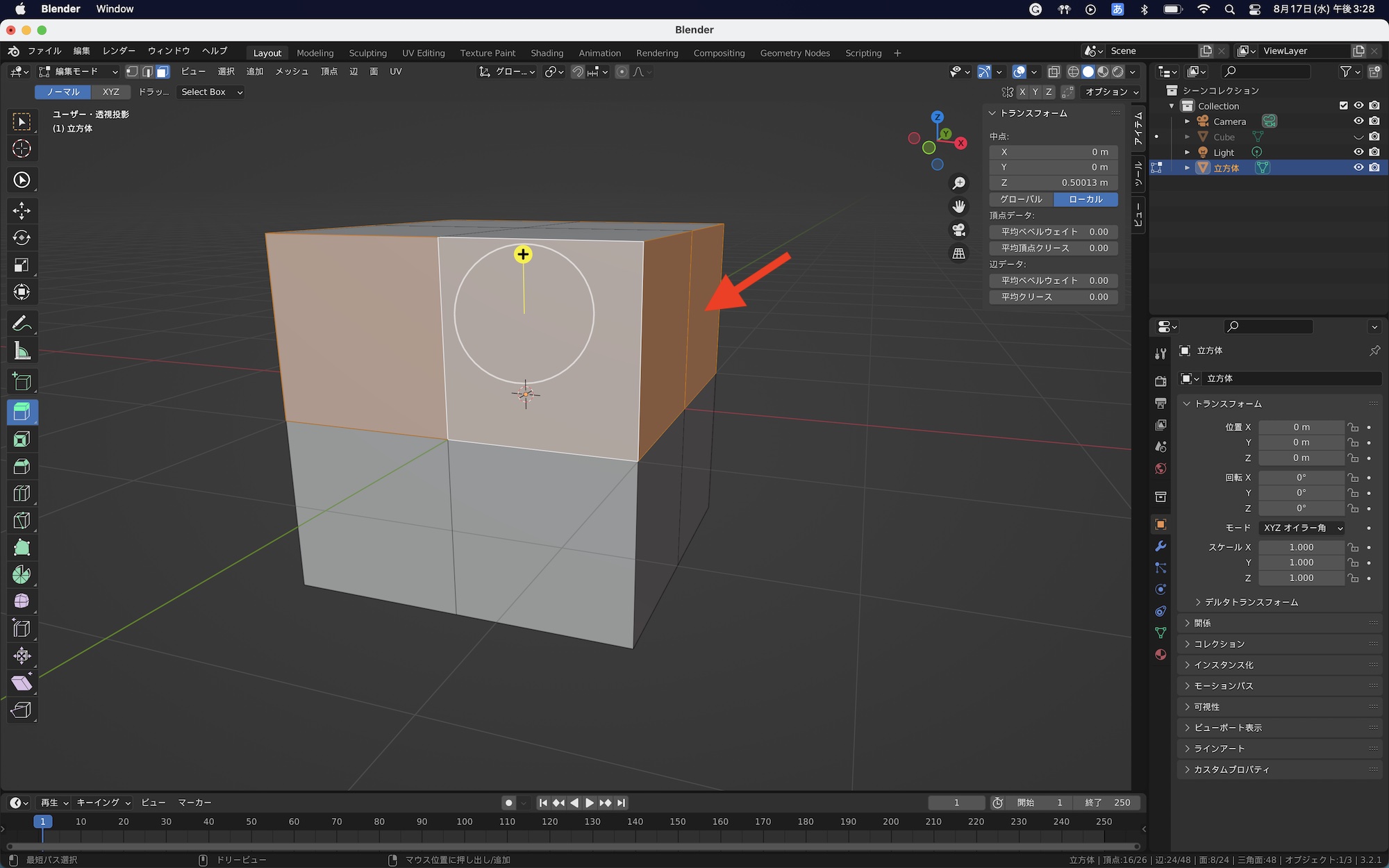This screenshot has width=1389, height=868.
Task: Select the Move tool in the toolbar
Action: tap(22, 210)
